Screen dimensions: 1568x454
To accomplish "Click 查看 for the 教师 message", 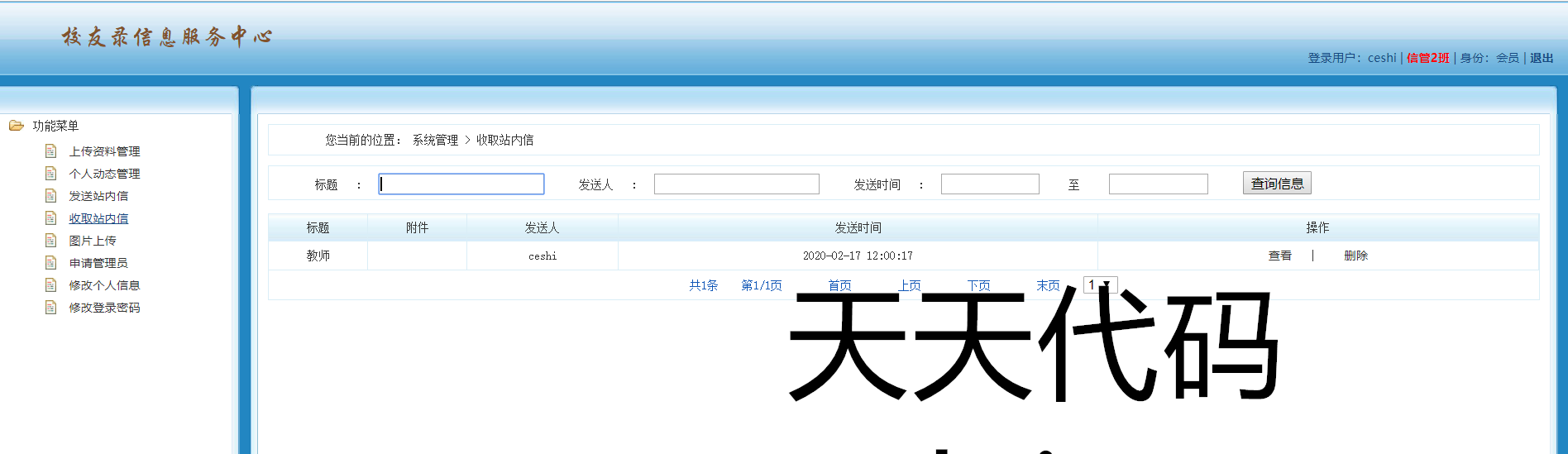I will point(1279,256).
